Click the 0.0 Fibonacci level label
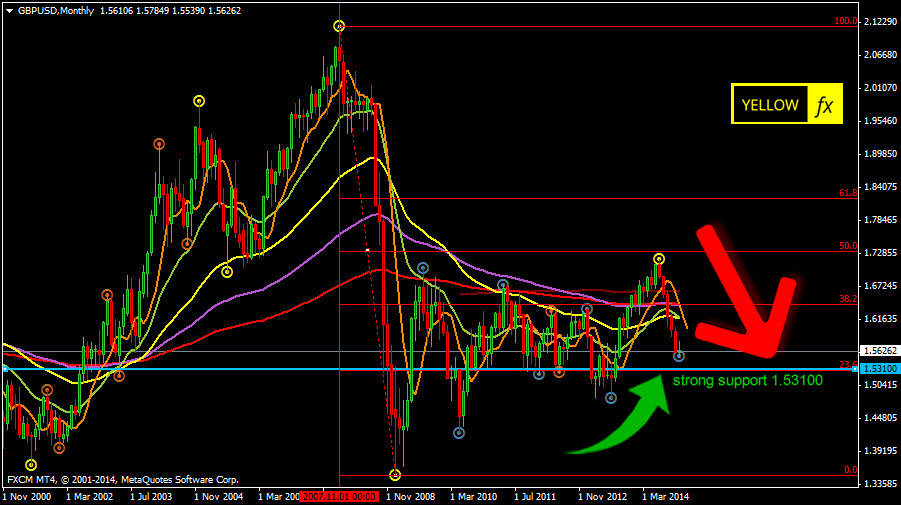 (x=849, y=469)
